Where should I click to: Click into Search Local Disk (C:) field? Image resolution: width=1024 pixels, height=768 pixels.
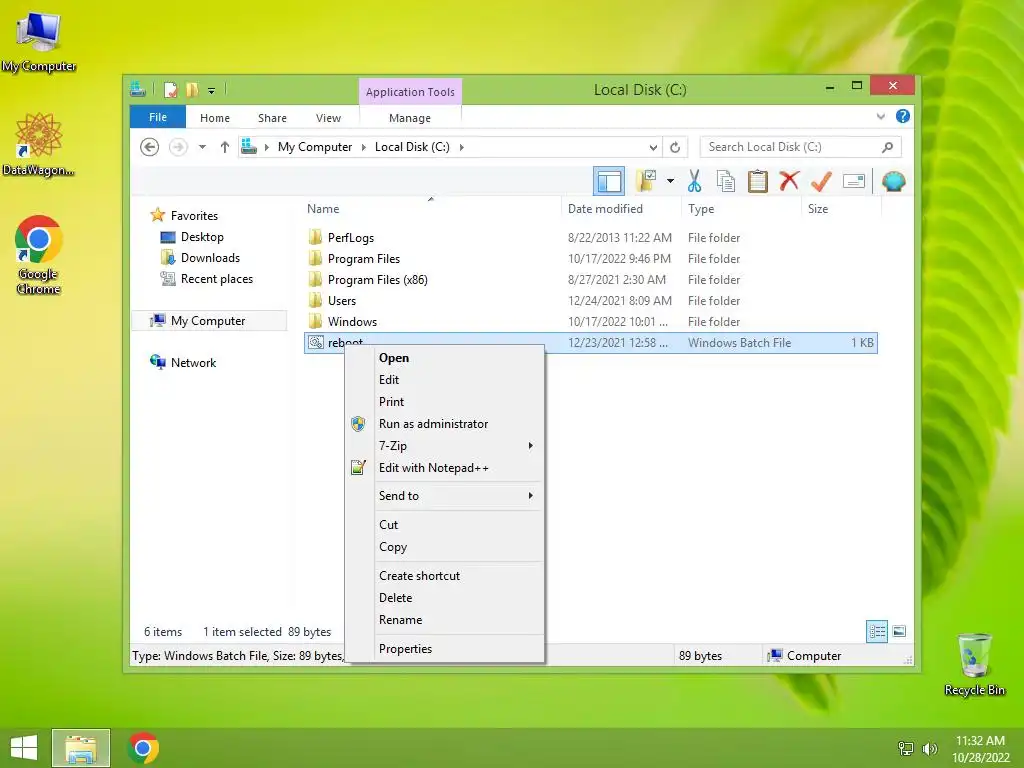[x=801, y=147]
